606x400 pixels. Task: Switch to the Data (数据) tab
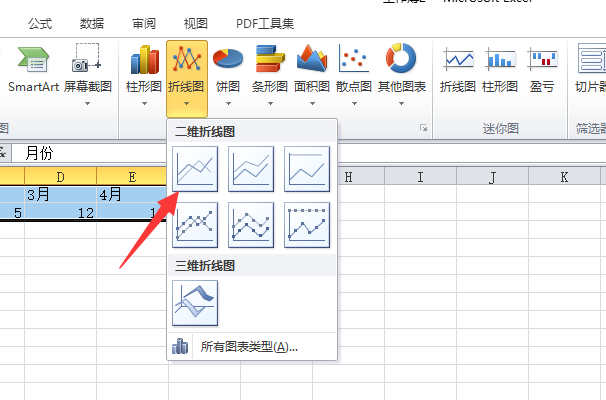point(92,24)
